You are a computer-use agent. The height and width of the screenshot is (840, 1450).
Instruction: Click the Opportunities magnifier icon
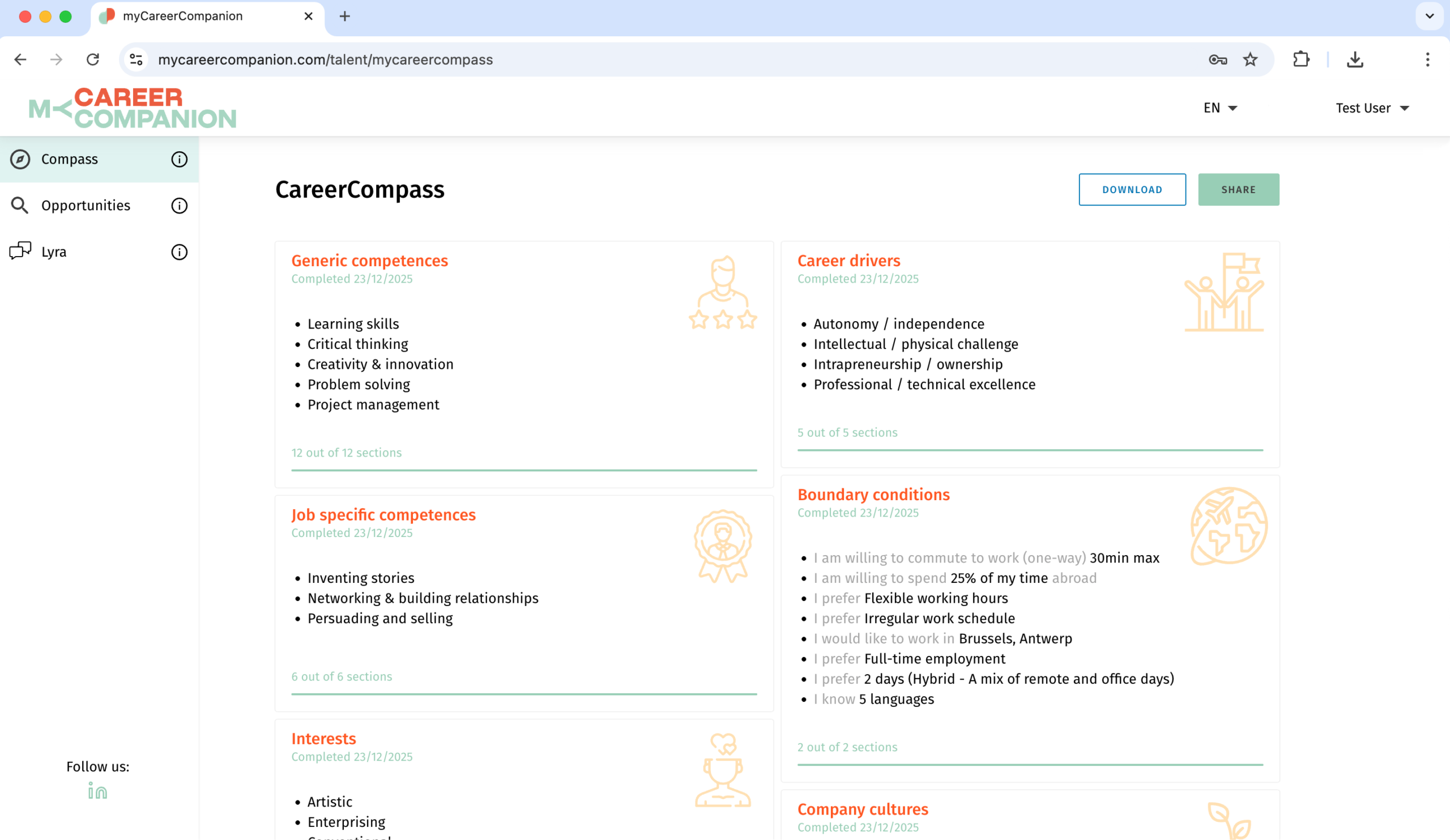20,206
